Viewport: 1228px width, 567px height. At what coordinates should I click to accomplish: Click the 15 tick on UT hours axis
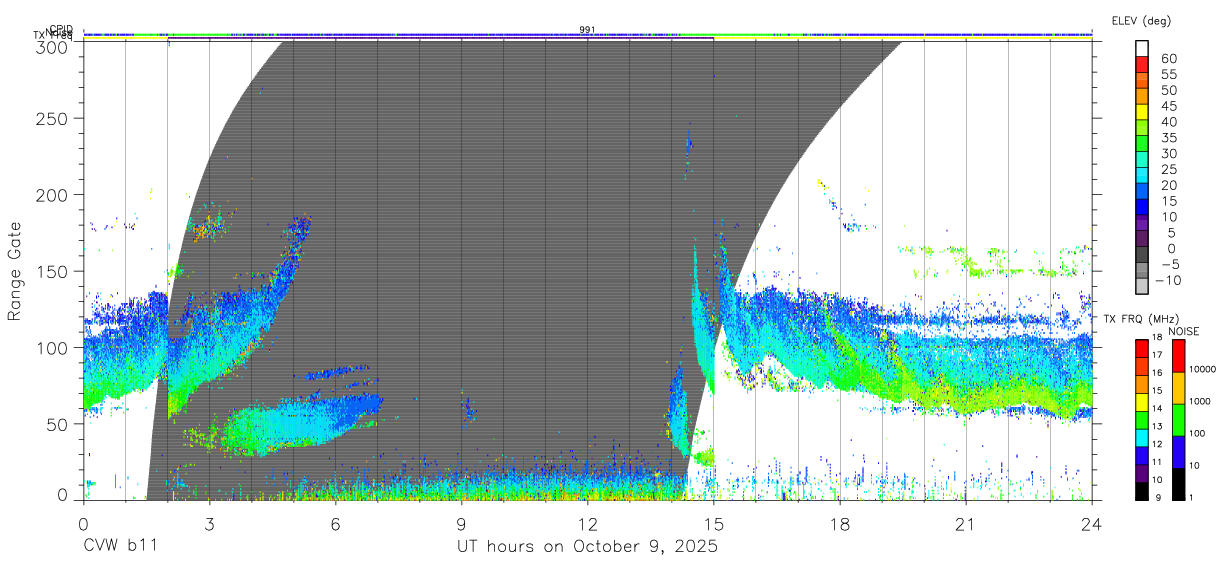(714, 523)
